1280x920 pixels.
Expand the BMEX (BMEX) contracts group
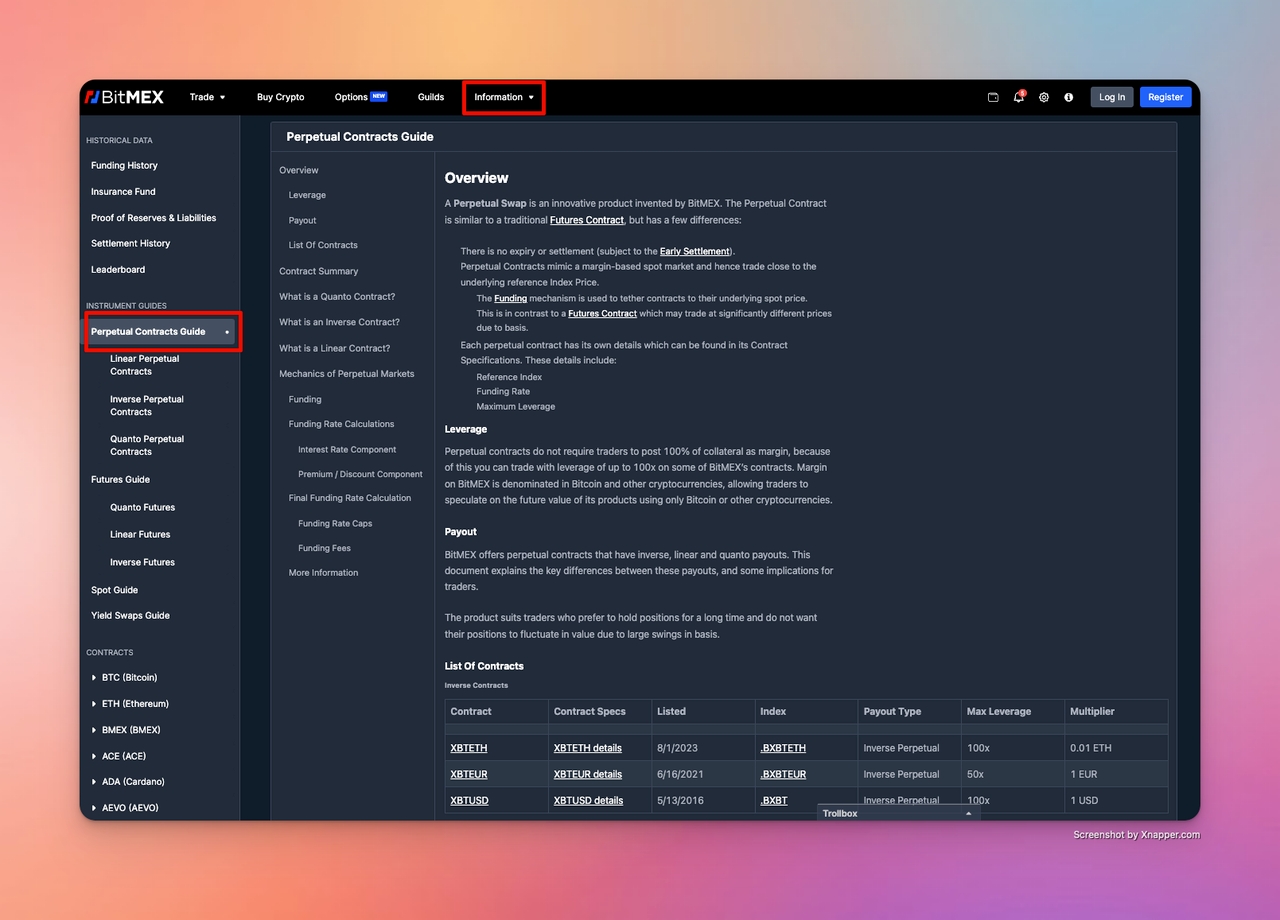[x=94, y=730]
